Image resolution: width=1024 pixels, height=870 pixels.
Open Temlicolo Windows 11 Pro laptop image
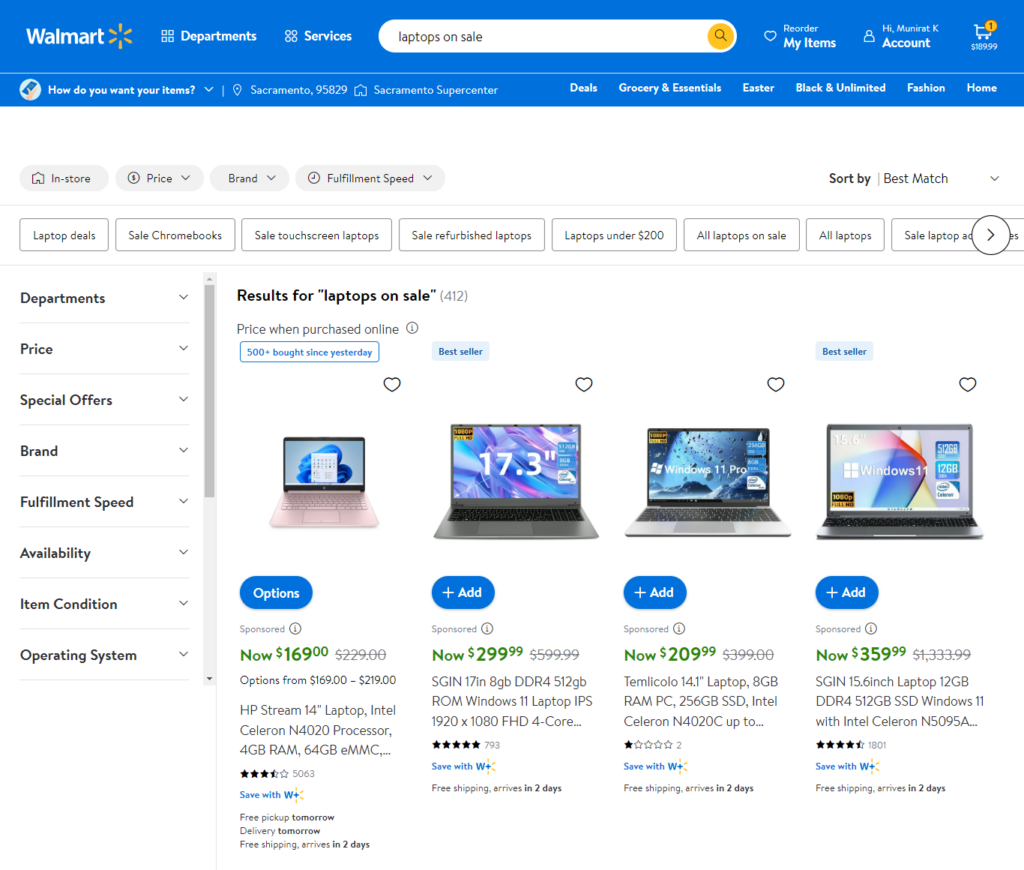708,482
